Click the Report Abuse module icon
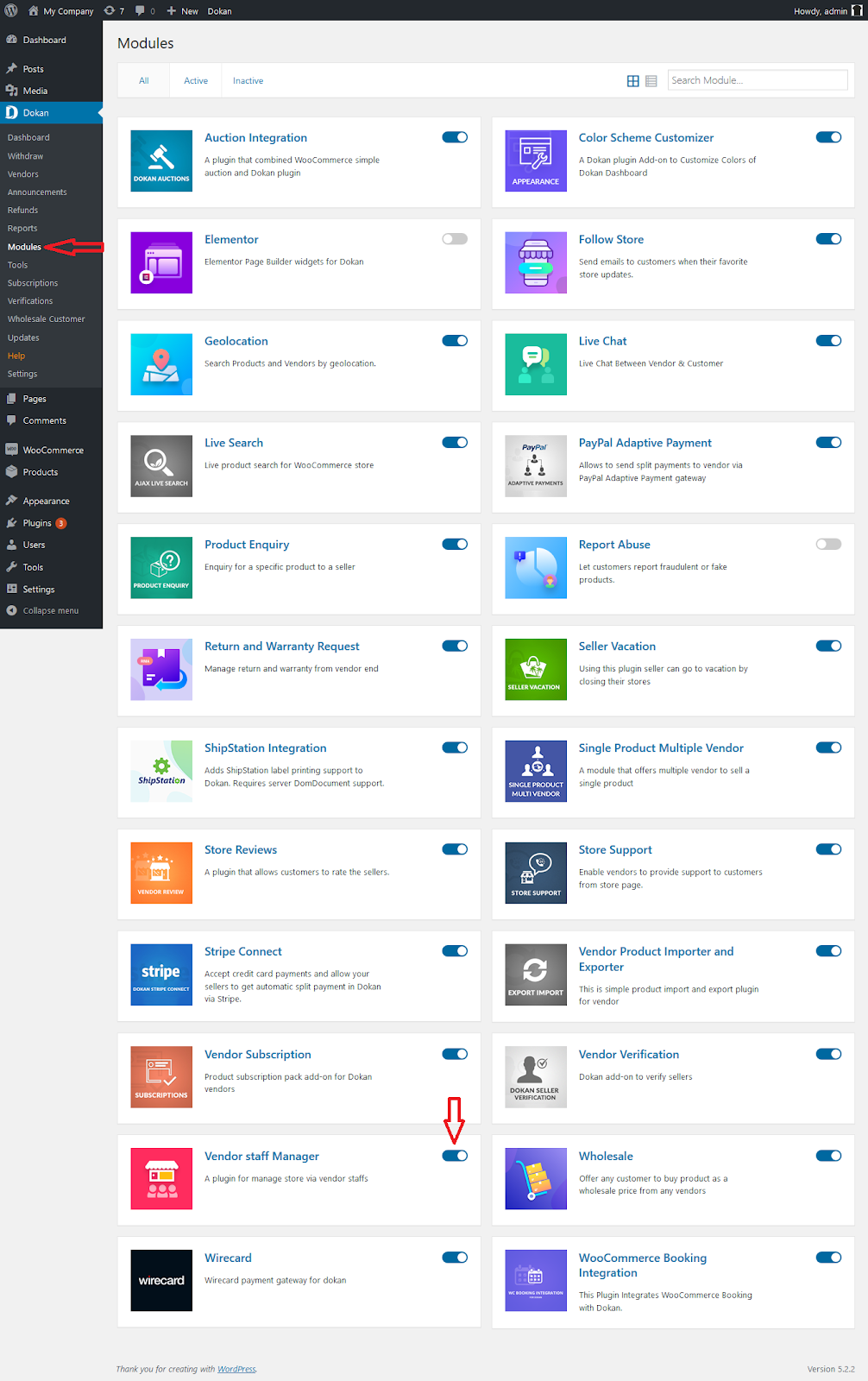Image resolution: width=868 pixels, height=1381 pixels. coord(536,568)
